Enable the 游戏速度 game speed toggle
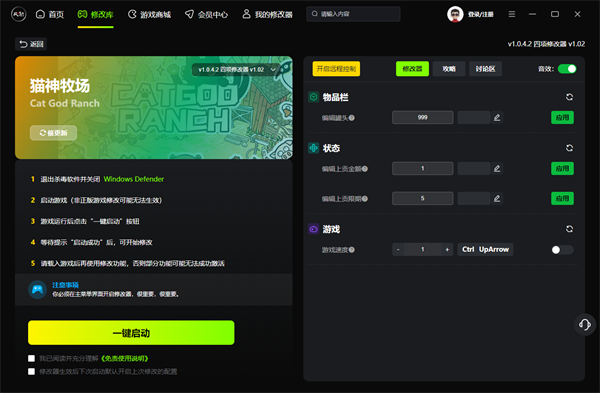 tap(562, 250)
